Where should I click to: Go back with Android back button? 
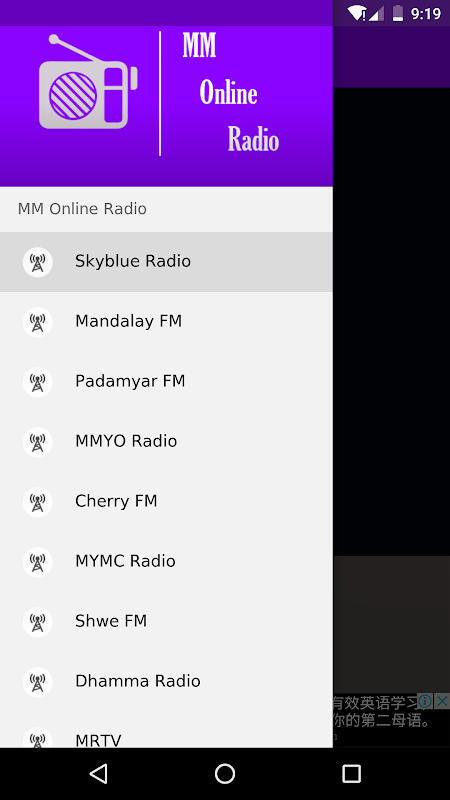(x=98, y=774)
